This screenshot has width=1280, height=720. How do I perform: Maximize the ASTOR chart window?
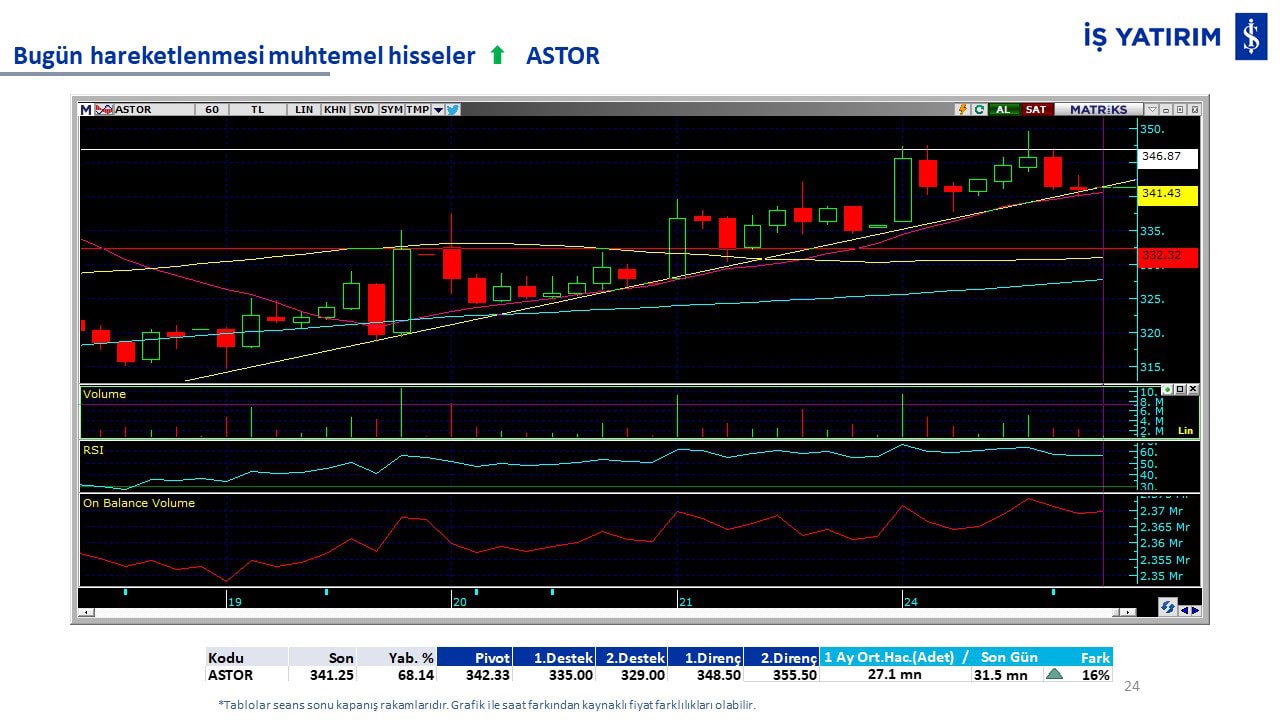(x=1180, y=110)
